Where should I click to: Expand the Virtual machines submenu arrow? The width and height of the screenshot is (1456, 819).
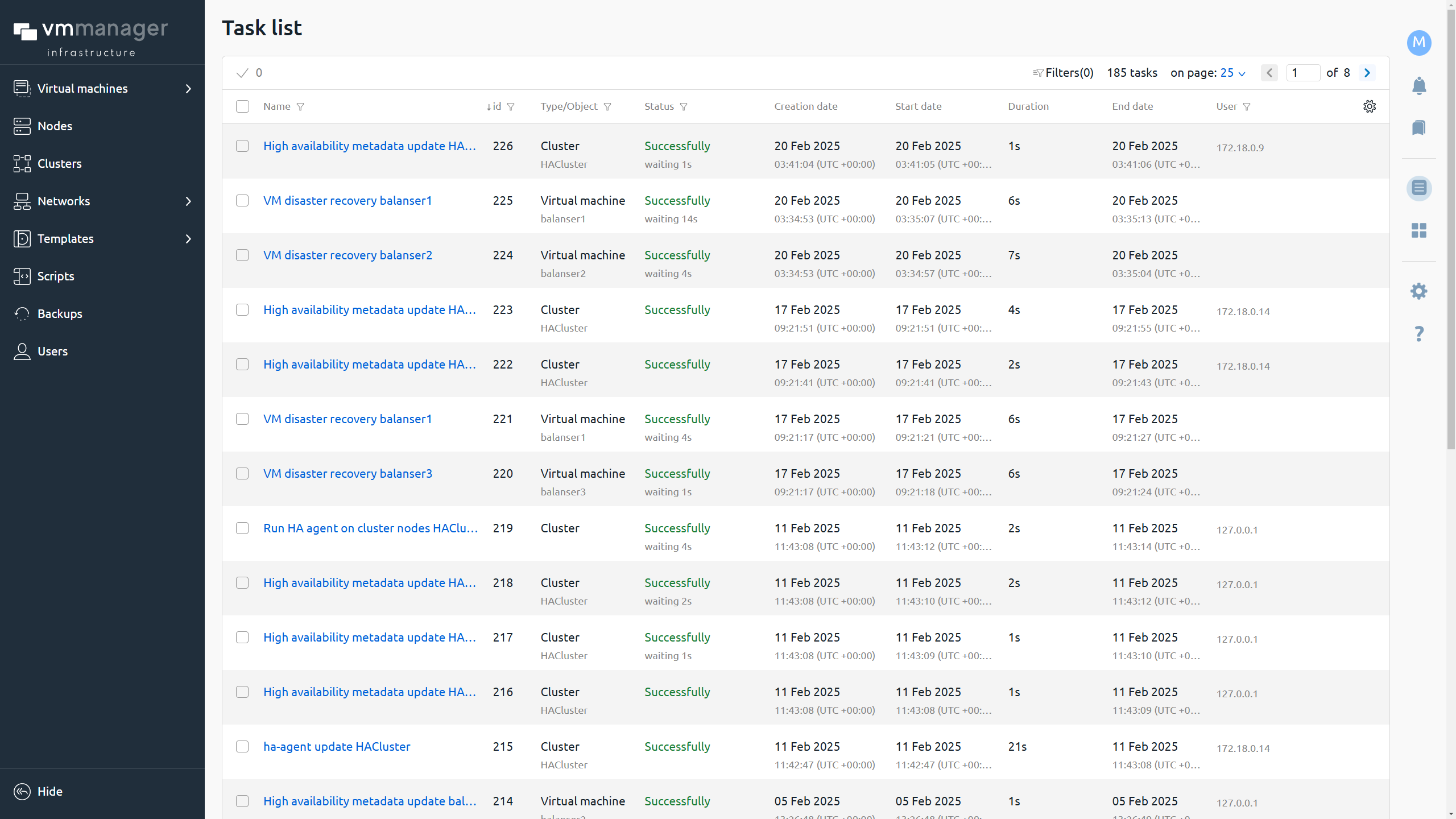pos(188,89)
